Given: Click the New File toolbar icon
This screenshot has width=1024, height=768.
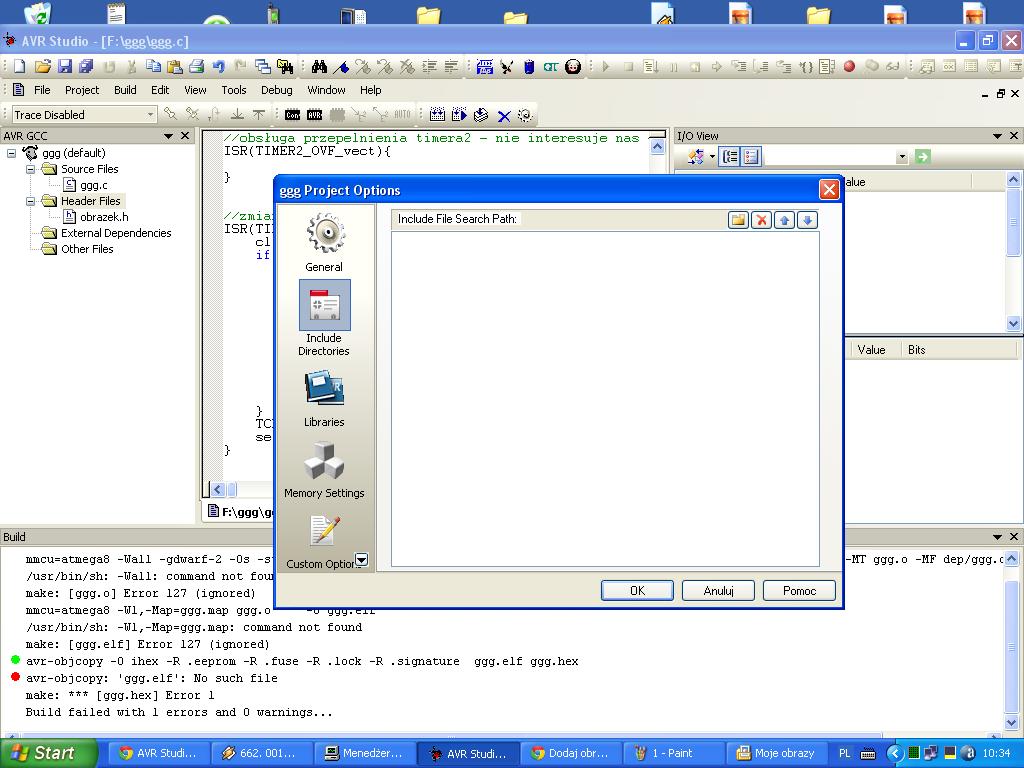Looking at the screenshot, I should [x=20, y=66].
